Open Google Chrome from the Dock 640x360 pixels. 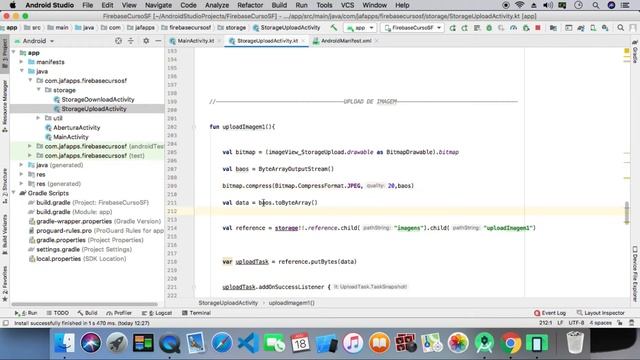click(x=510, y=343)
